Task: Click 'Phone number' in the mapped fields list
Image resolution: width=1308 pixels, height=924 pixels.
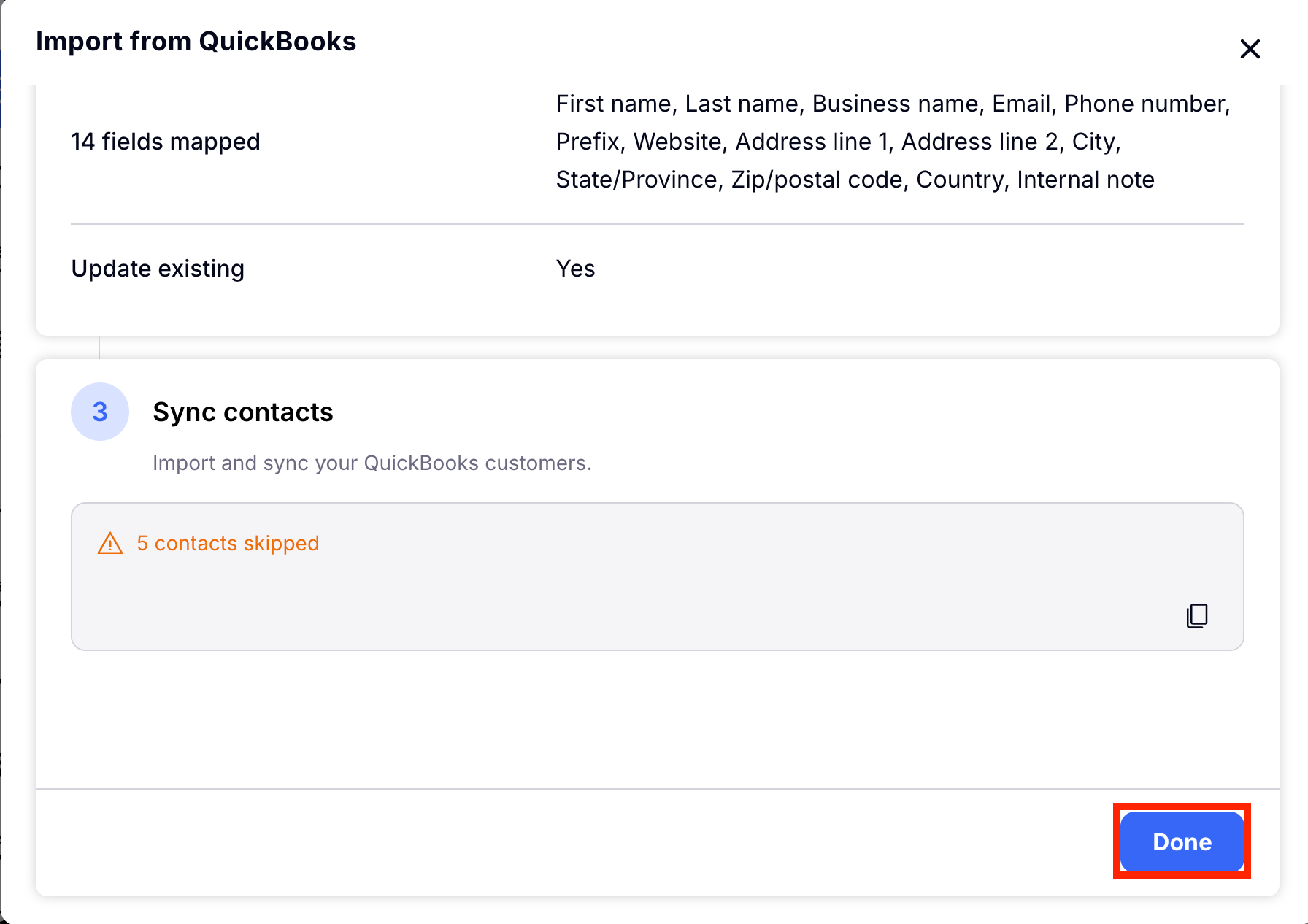Action: coord(1145,104)
